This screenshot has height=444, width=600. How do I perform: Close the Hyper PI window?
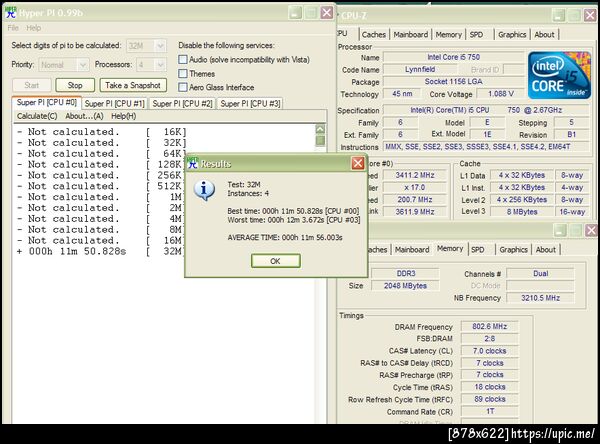326,13
